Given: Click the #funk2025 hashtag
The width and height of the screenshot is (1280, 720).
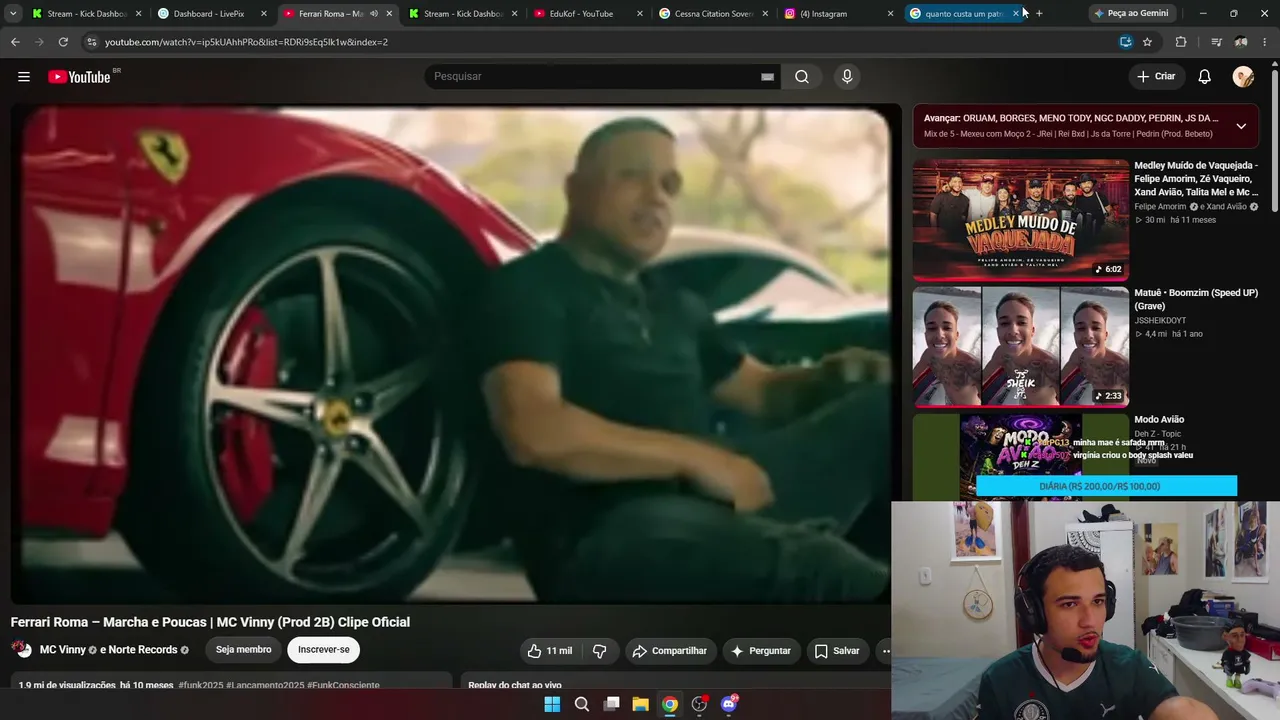Looking at the screenshot, I should [201, 686].
